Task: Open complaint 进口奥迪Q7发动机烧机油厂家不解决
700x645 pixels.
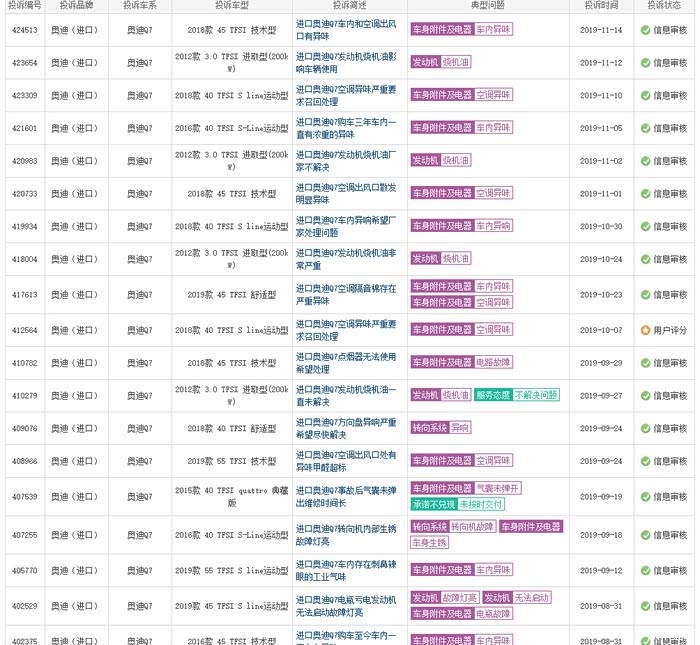Action: coord(346,161)
